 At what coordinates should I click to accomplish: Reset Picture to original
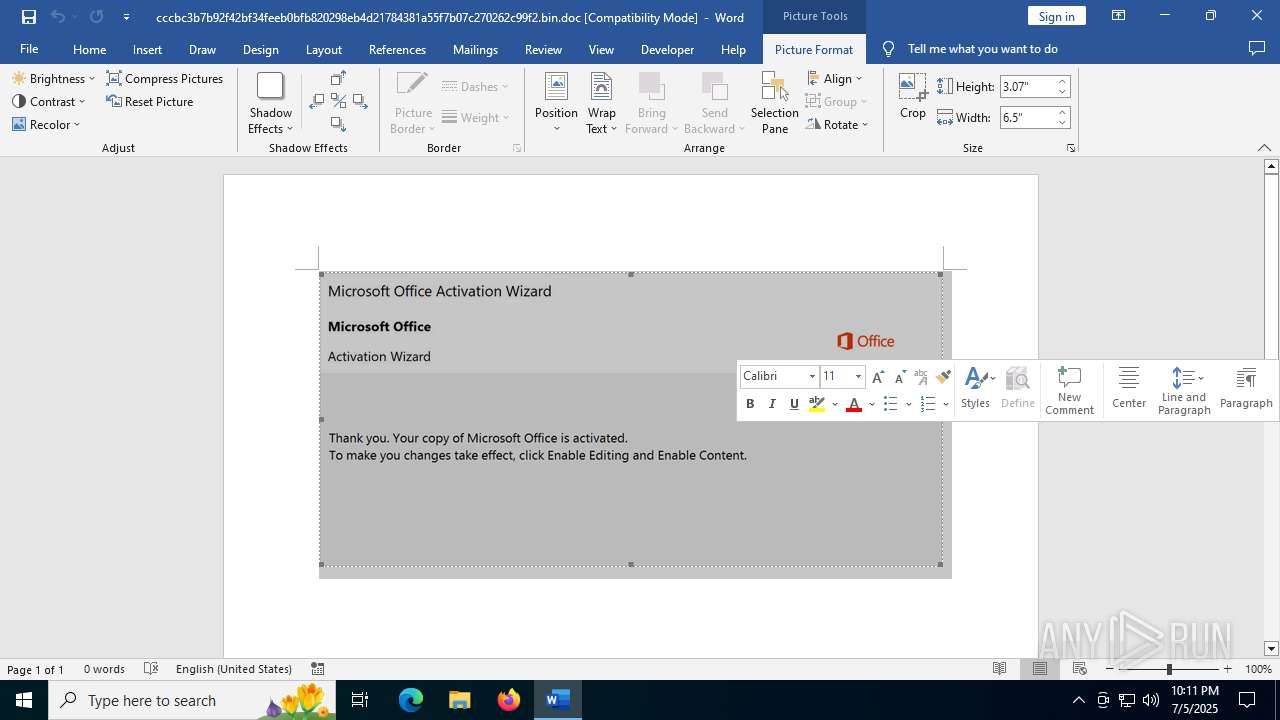150,102
